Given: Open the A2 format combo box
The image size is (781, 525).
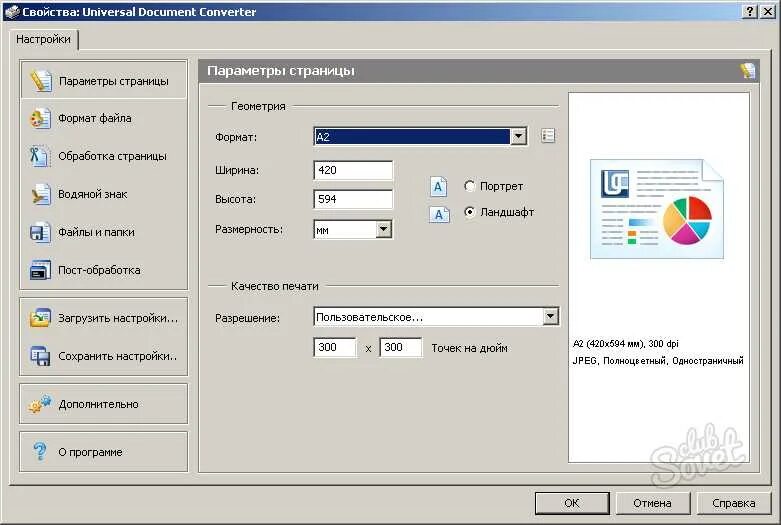Looking at the screenshot, I should (x=420, y=136).
